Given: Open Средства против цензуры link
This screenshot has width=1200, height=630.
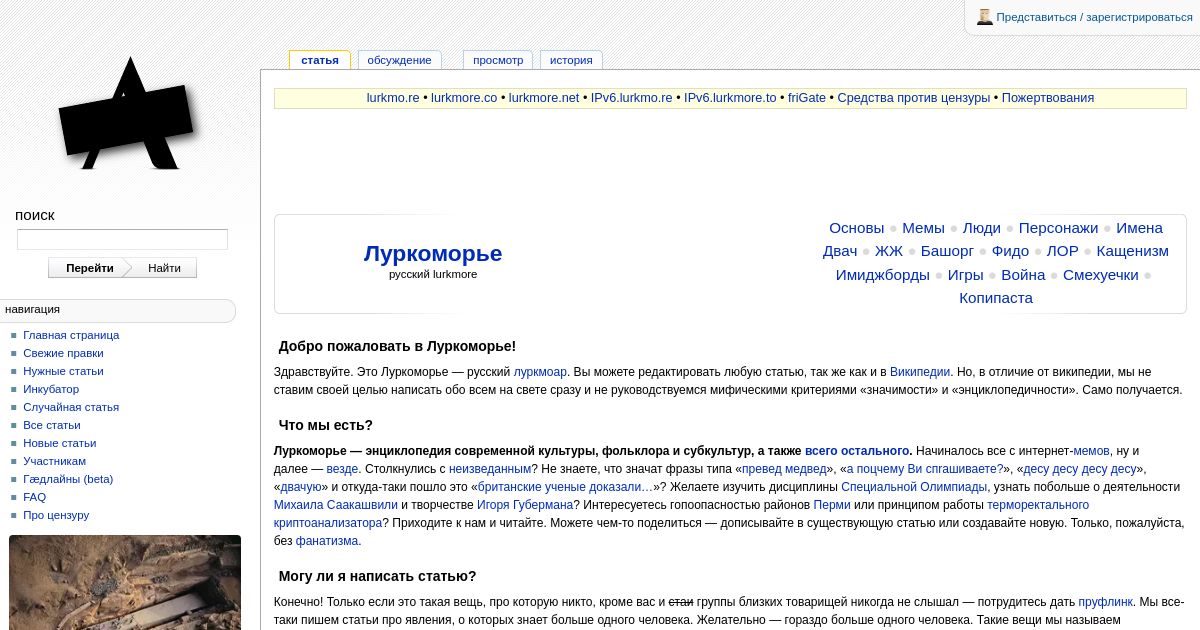Looking at the screenshot, I should tap(914, 98).
